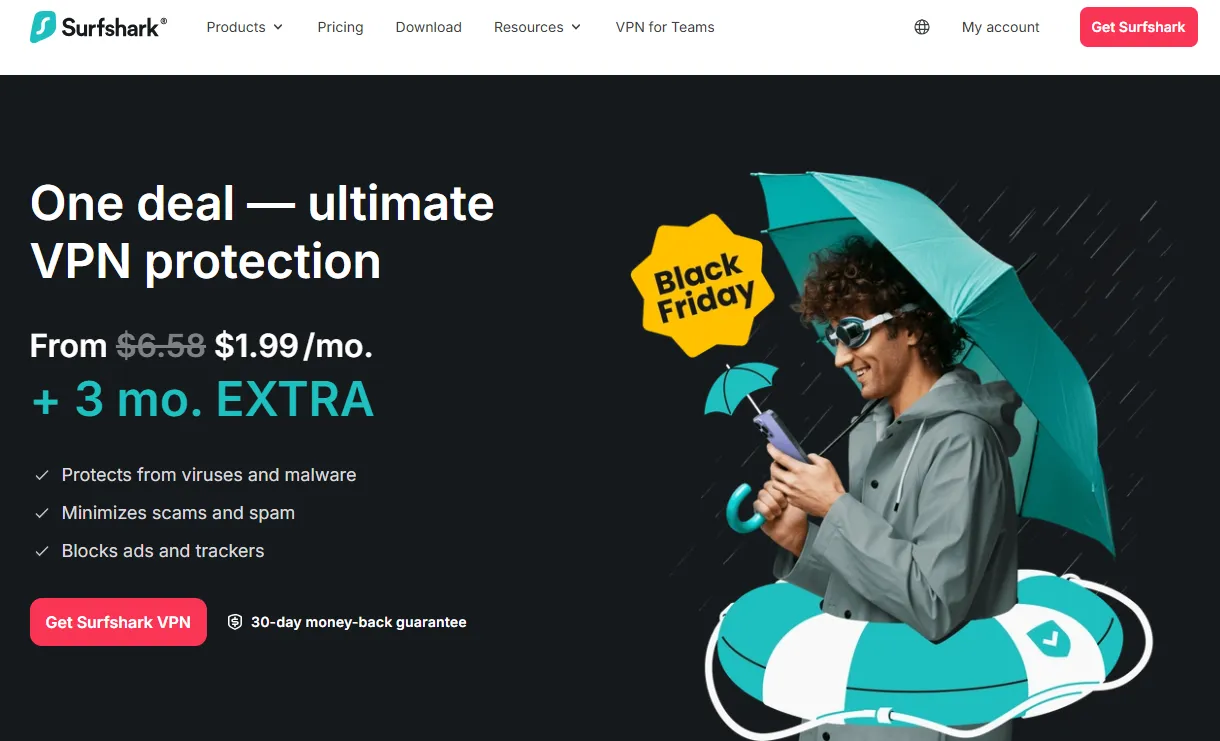The image size is (1220, 741).
Task: Open VPN for Teams link
Action: (x=665, y=27)
